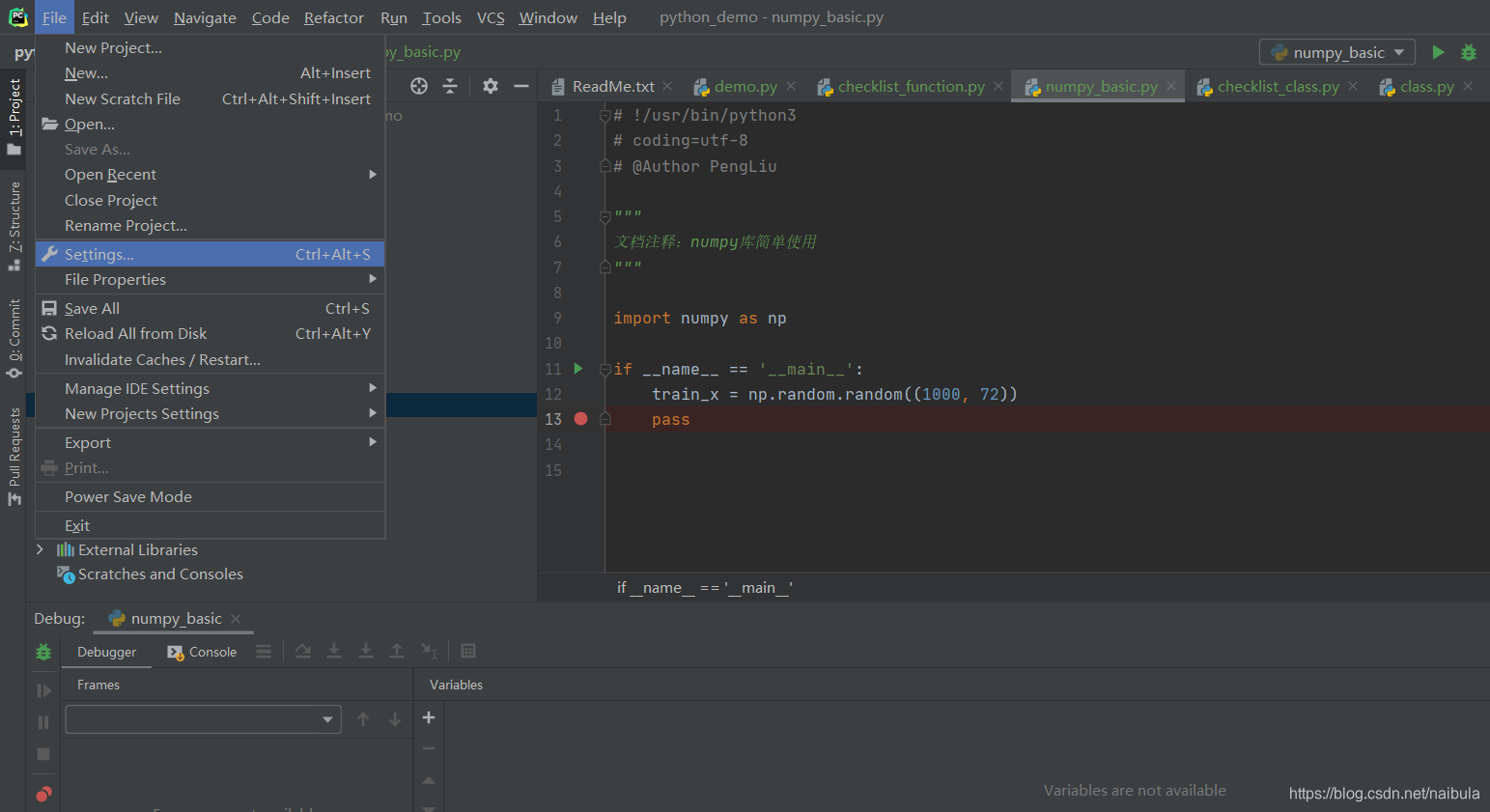Toggle Power Save Mode
Image resolution: width=1490 pixels, height=812 pixels.
pyautogui.click(x=211, y=496)
